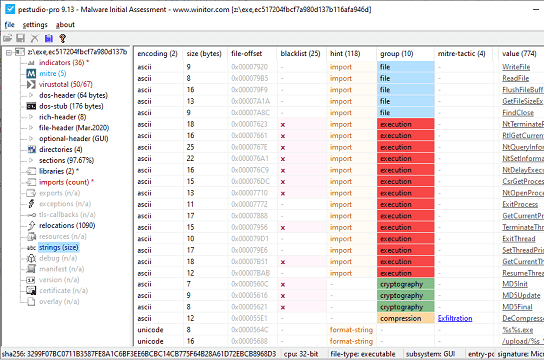The width and height of the screenshot is (544, 360).
Task: Click the directories (4) icon
Action: point(32,149)
